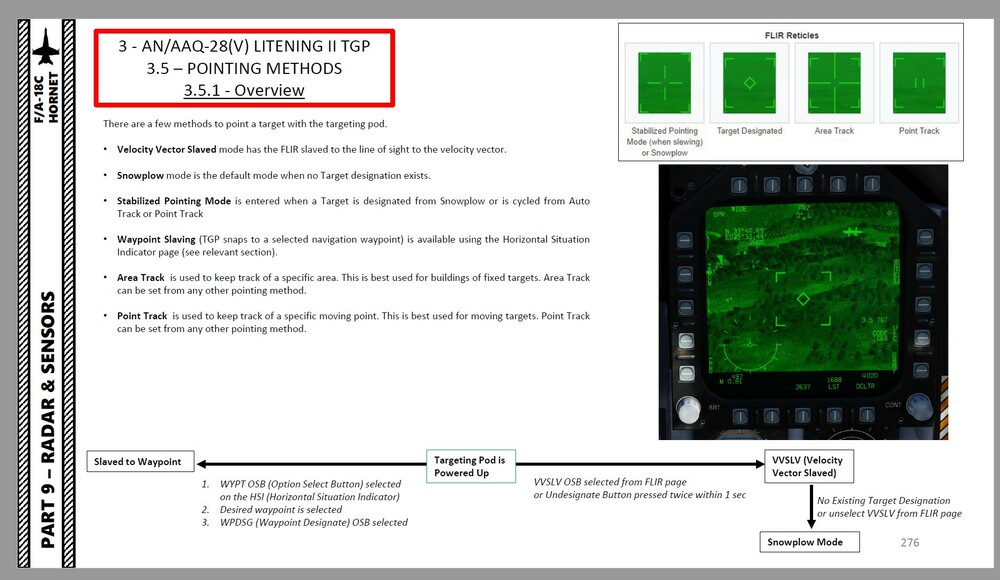
Task: Click the F/A-18C HORNET sidebar label
Action: 47,97
